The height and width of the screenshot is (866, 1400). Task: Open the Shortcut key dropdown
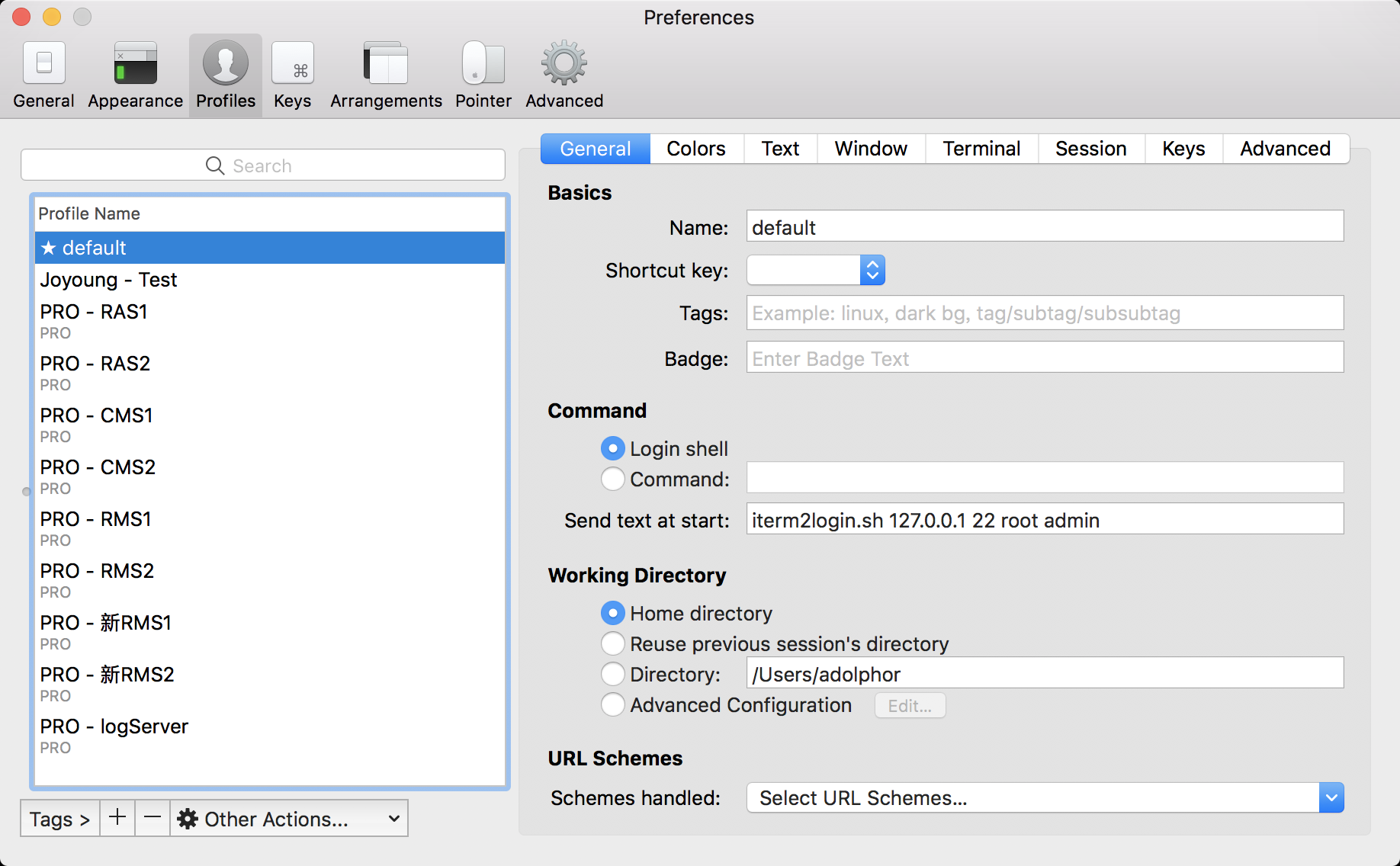(816, 270)
